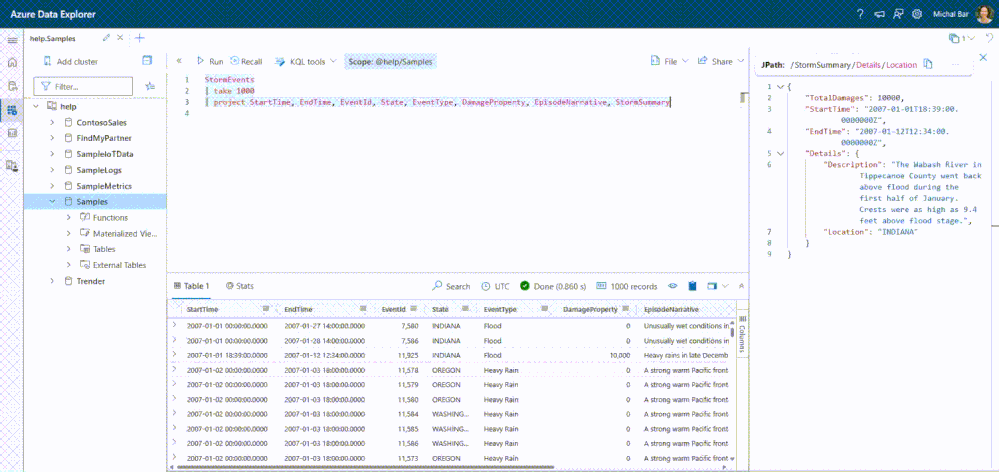
Task: Run the query
Action: 210,62
